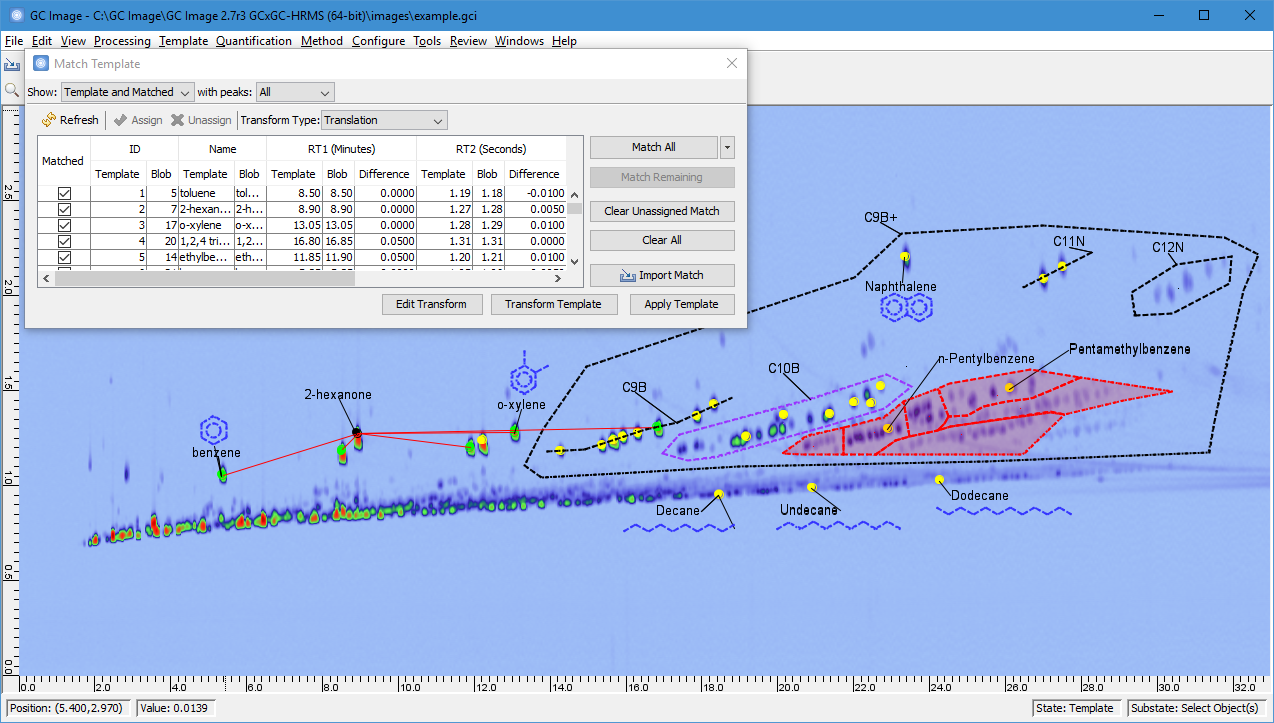Select the 2-hexanone black node on plot

[x=356, y=432]
